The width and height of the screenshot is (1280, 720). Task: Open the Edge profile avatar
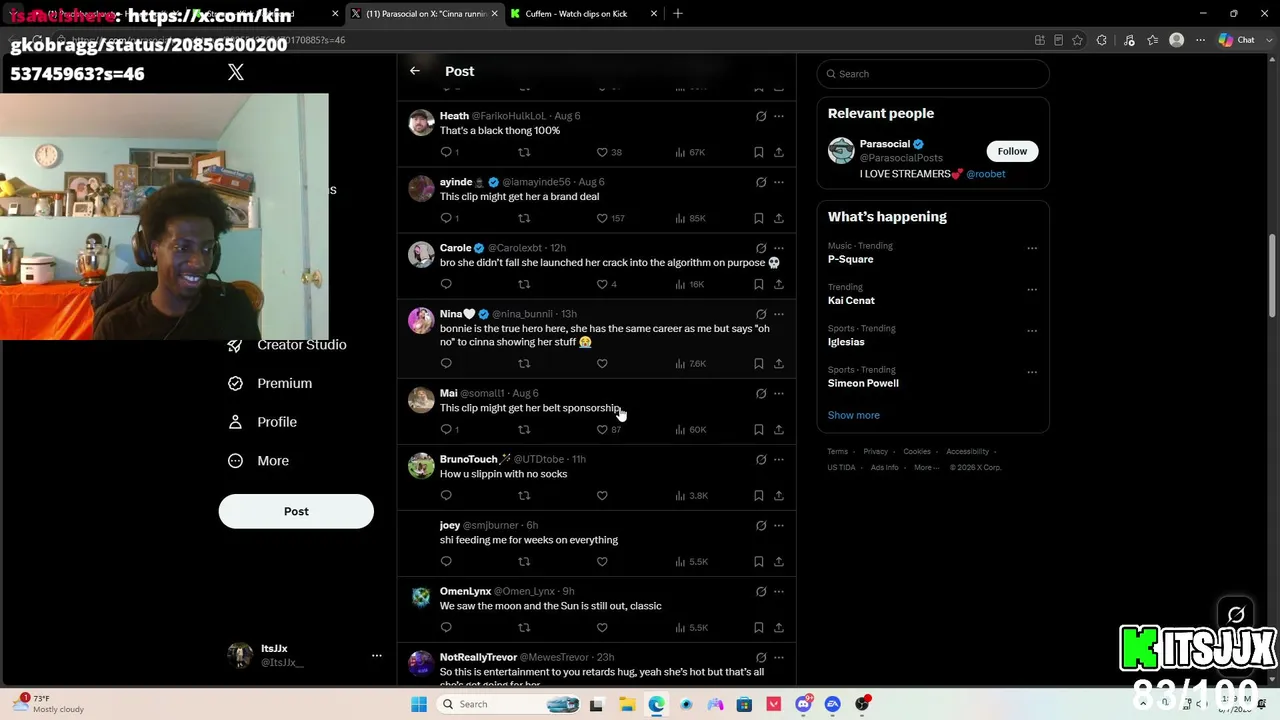(1177, 40)
